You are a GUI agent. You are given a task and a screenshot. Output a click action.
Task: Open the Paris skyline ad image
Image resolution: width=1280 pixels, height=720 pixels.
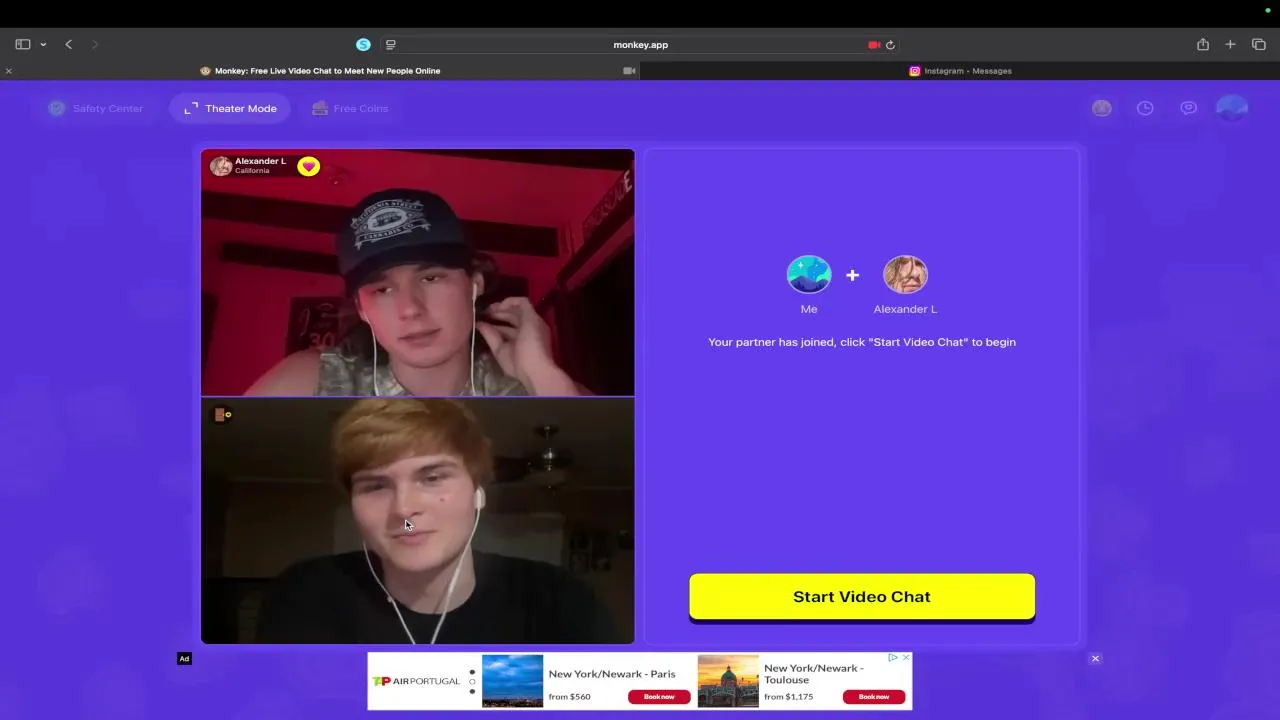click(512, 681)
